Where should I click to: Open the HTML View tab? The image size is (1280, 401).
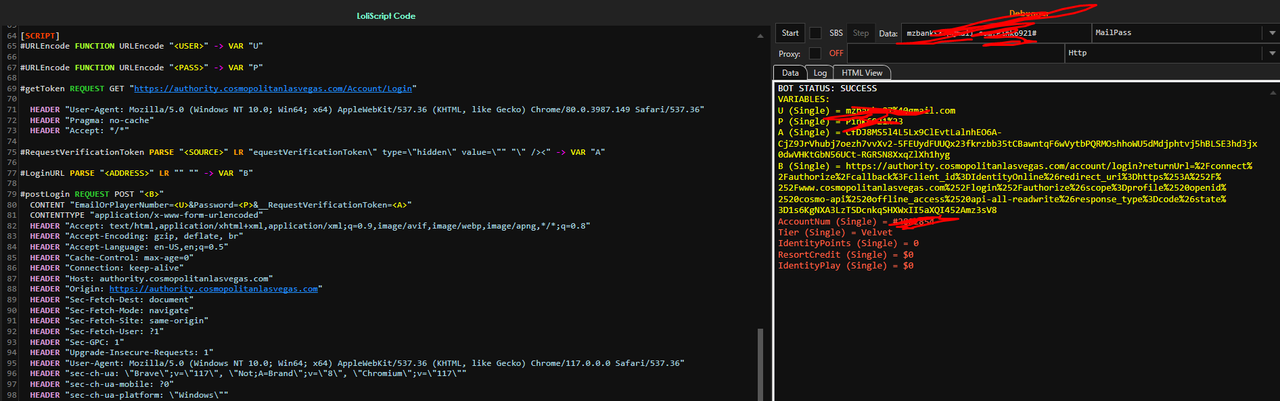click(x=862, y=72)
